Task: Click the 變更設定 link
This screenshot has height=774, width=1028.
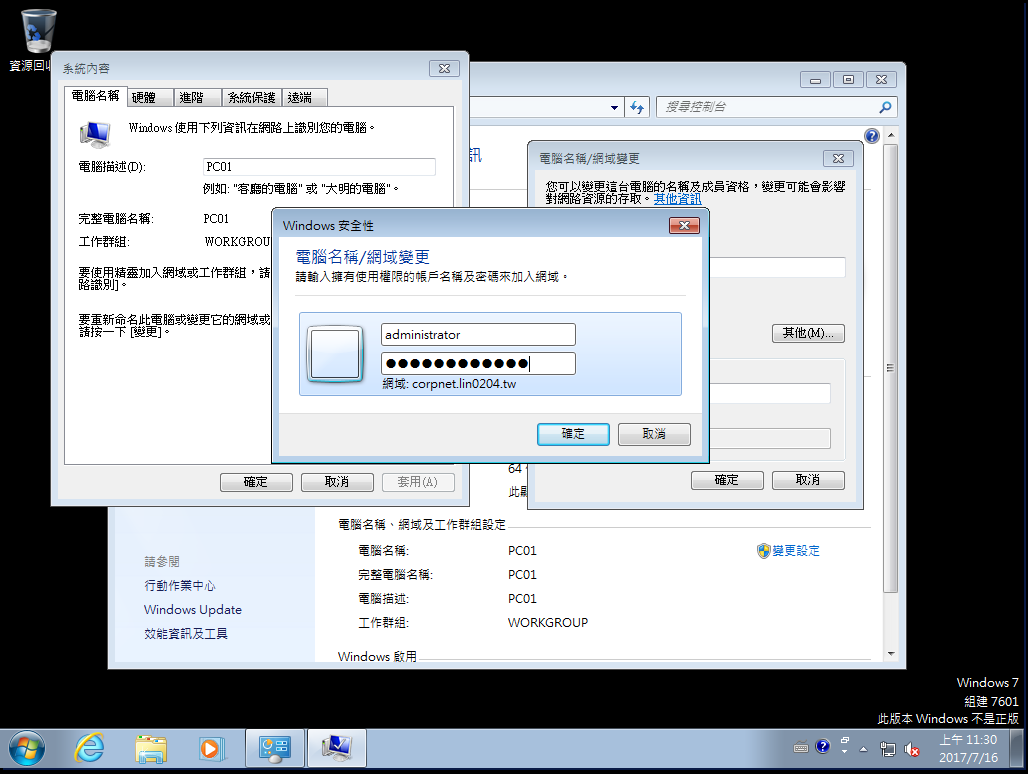Action: (796, 551)
